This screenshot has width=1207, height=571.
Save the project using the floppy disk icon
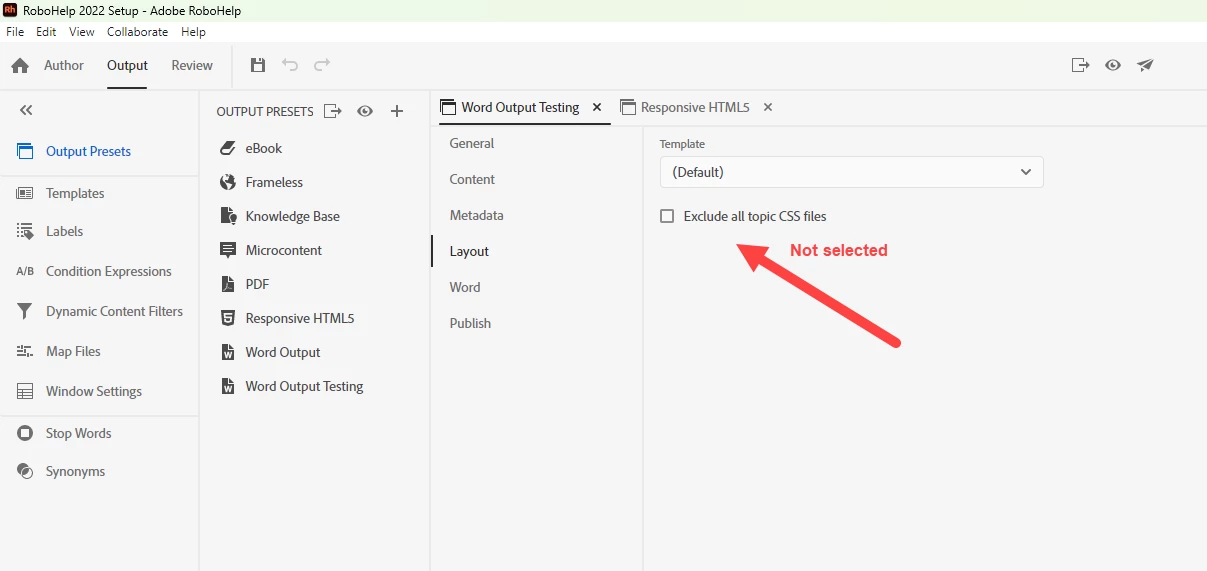pyautogui.click(x=258, y=65)
